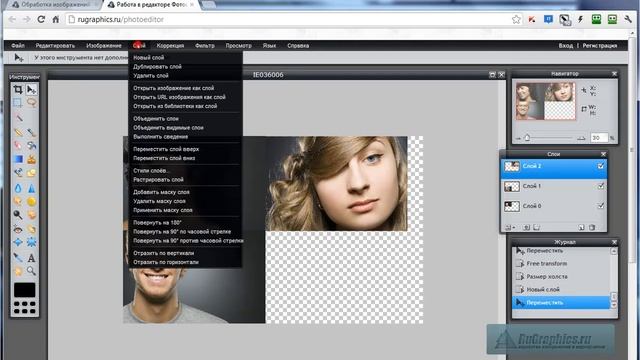This screenshot has height=360, width=640.
Task: Select the Sharpen triangle tool
Action: tap(31, 188)
